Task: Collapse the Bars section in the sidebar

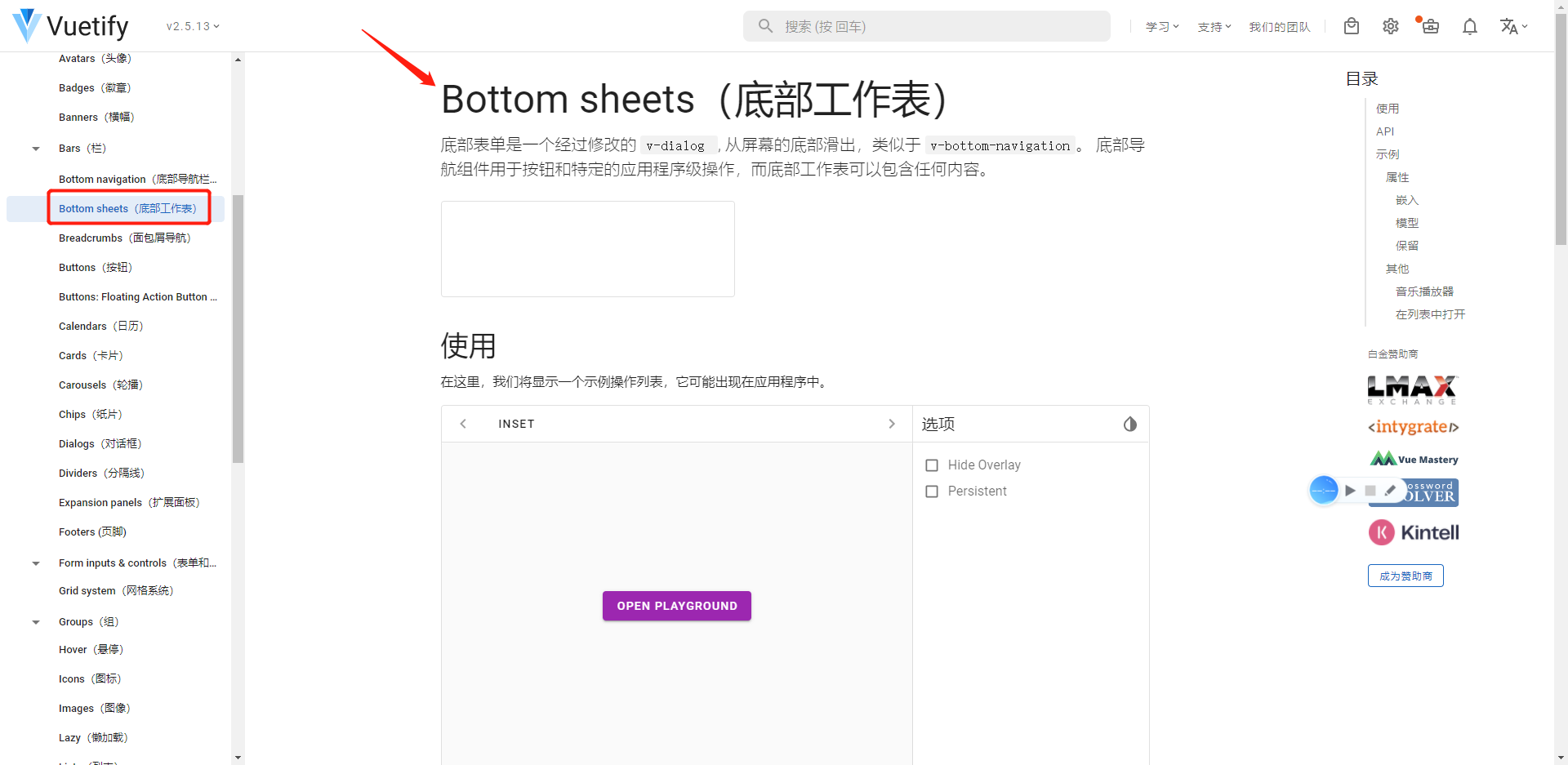Action: tap(35, 149)
